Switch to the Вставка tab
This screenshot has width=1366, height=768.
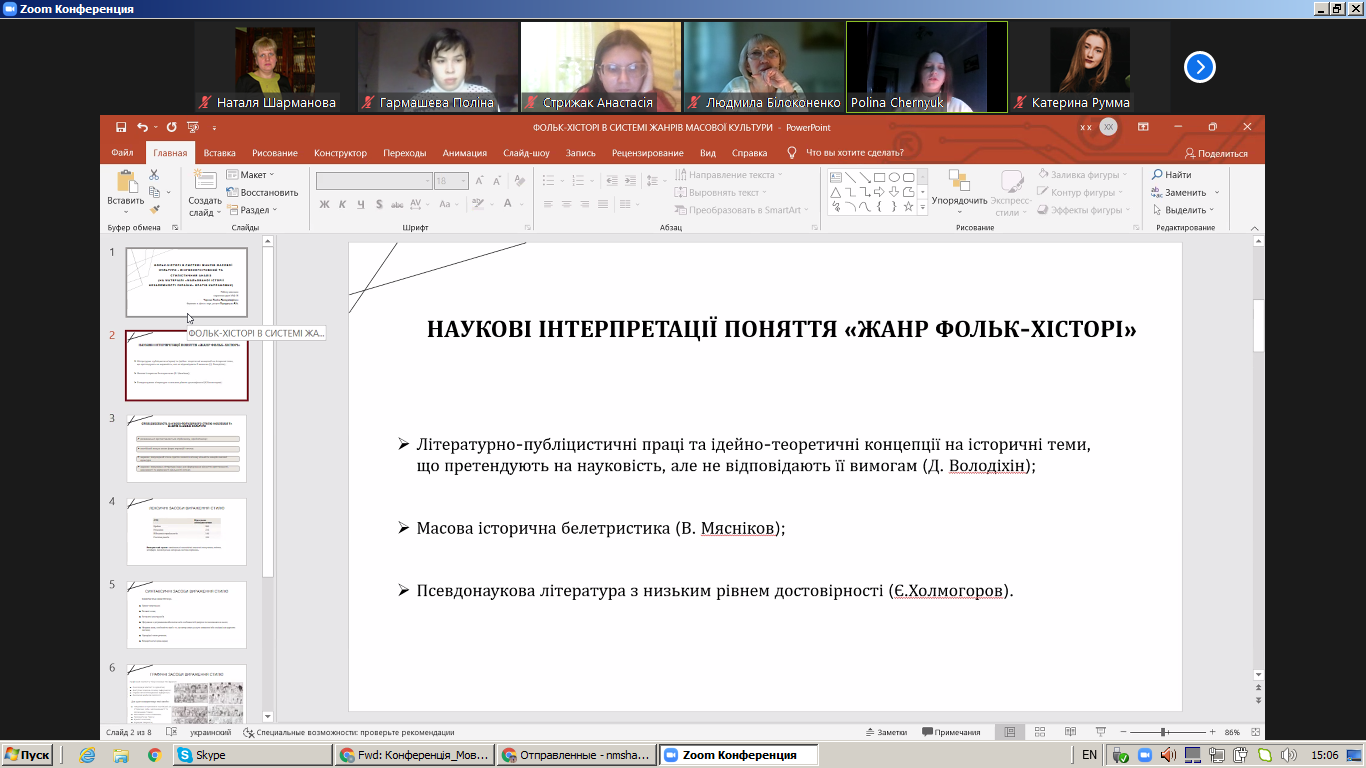point(220,153)
